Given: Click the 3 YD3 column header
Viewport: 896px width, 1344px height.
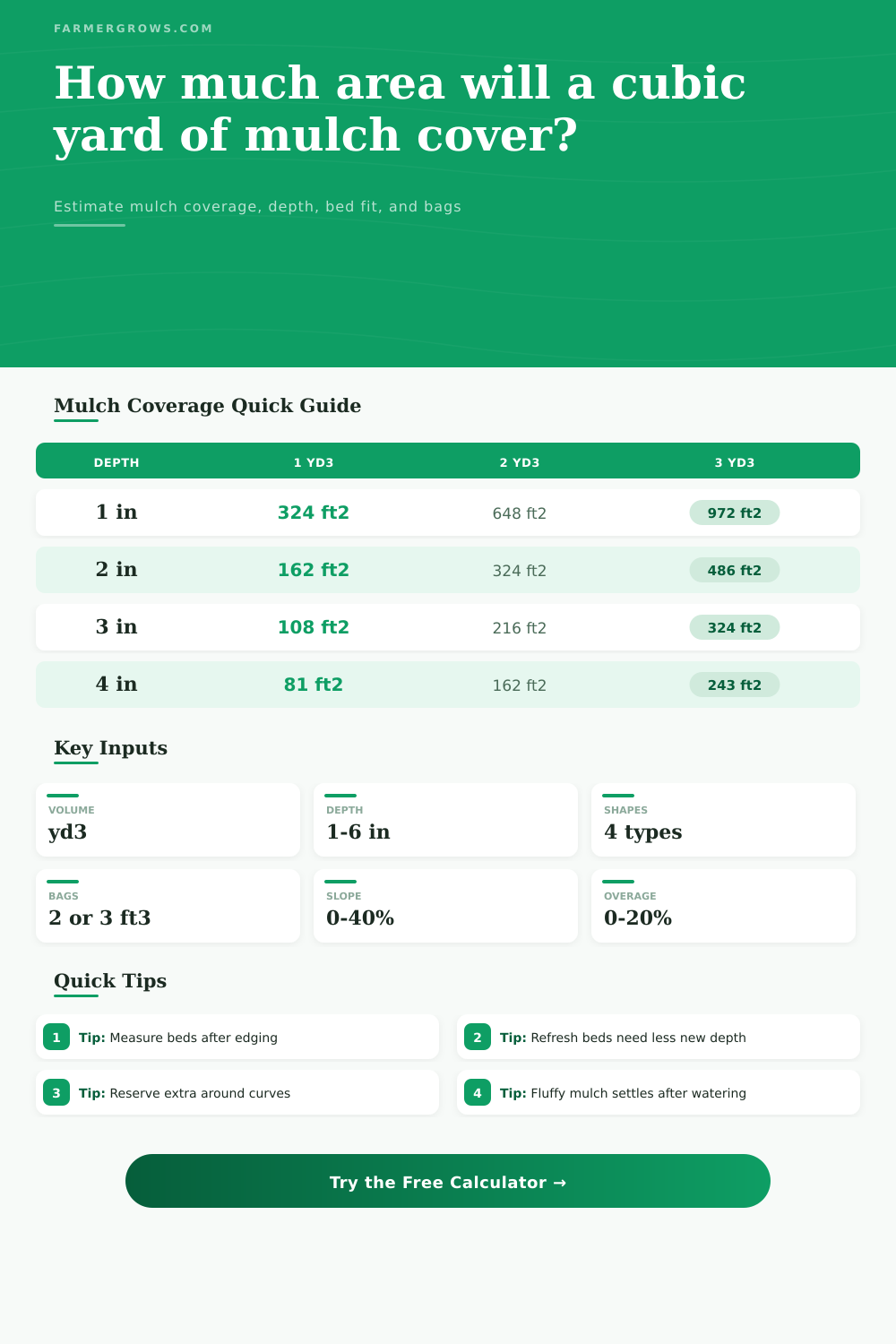Looking at the screenshot, I should [735, 462].
